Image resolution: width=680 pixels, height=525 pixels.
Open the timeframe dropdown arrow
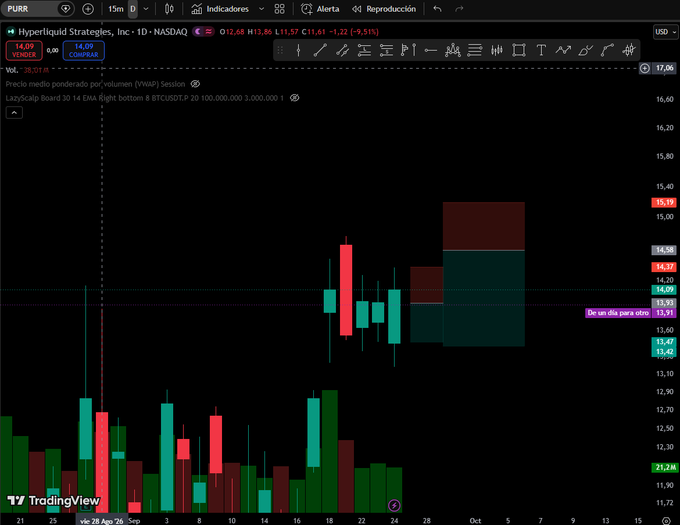(x=146, y=9)
